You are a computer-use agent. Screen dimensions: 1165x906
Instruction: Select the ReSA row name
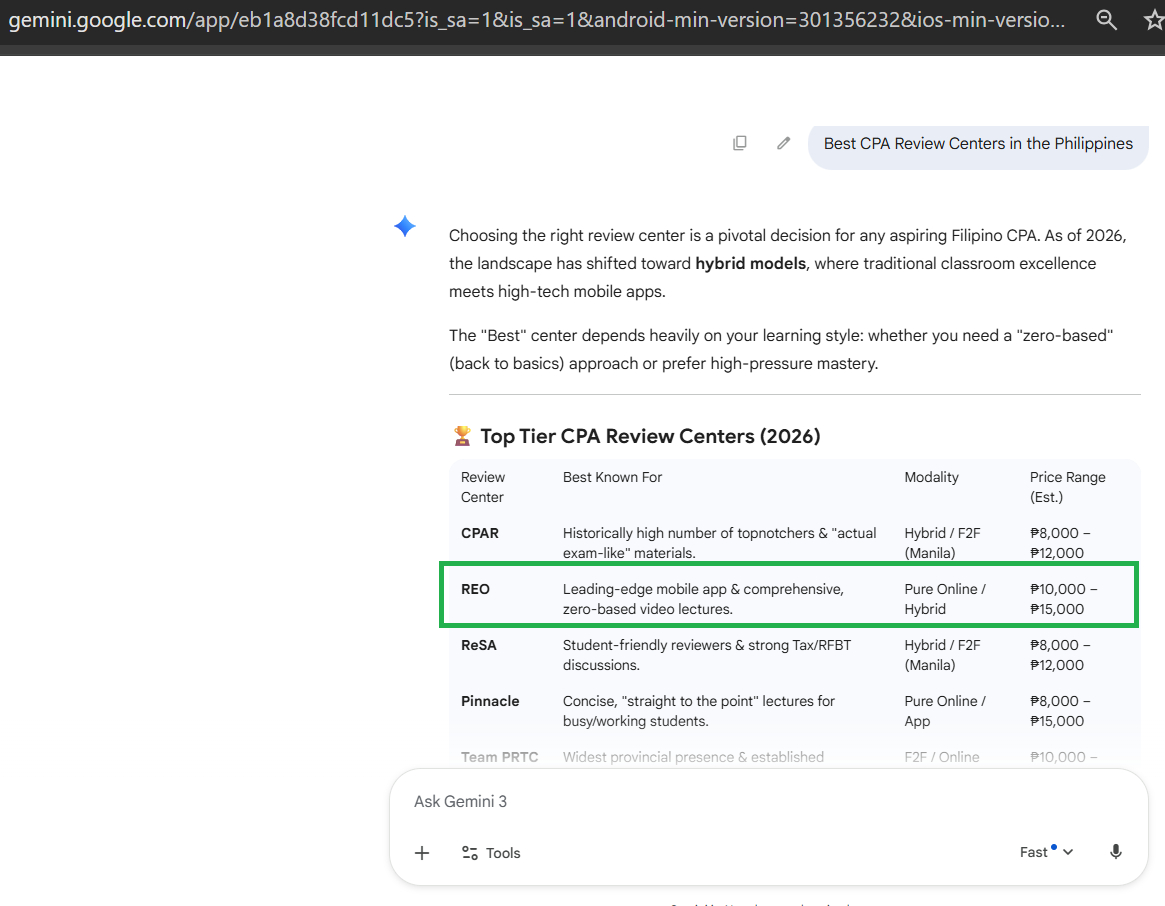point(479,645)
